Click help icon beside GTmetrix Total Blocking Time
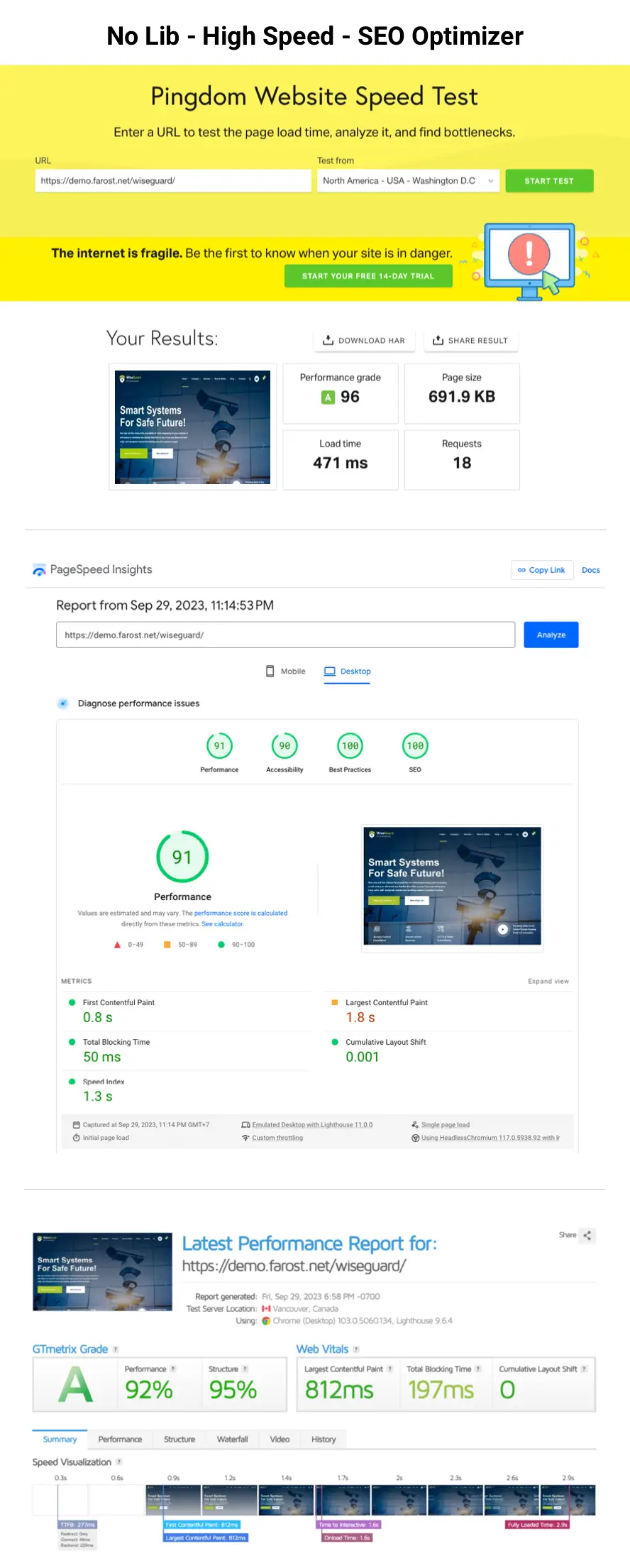630x1568 pixels. tap(478, 1369)
